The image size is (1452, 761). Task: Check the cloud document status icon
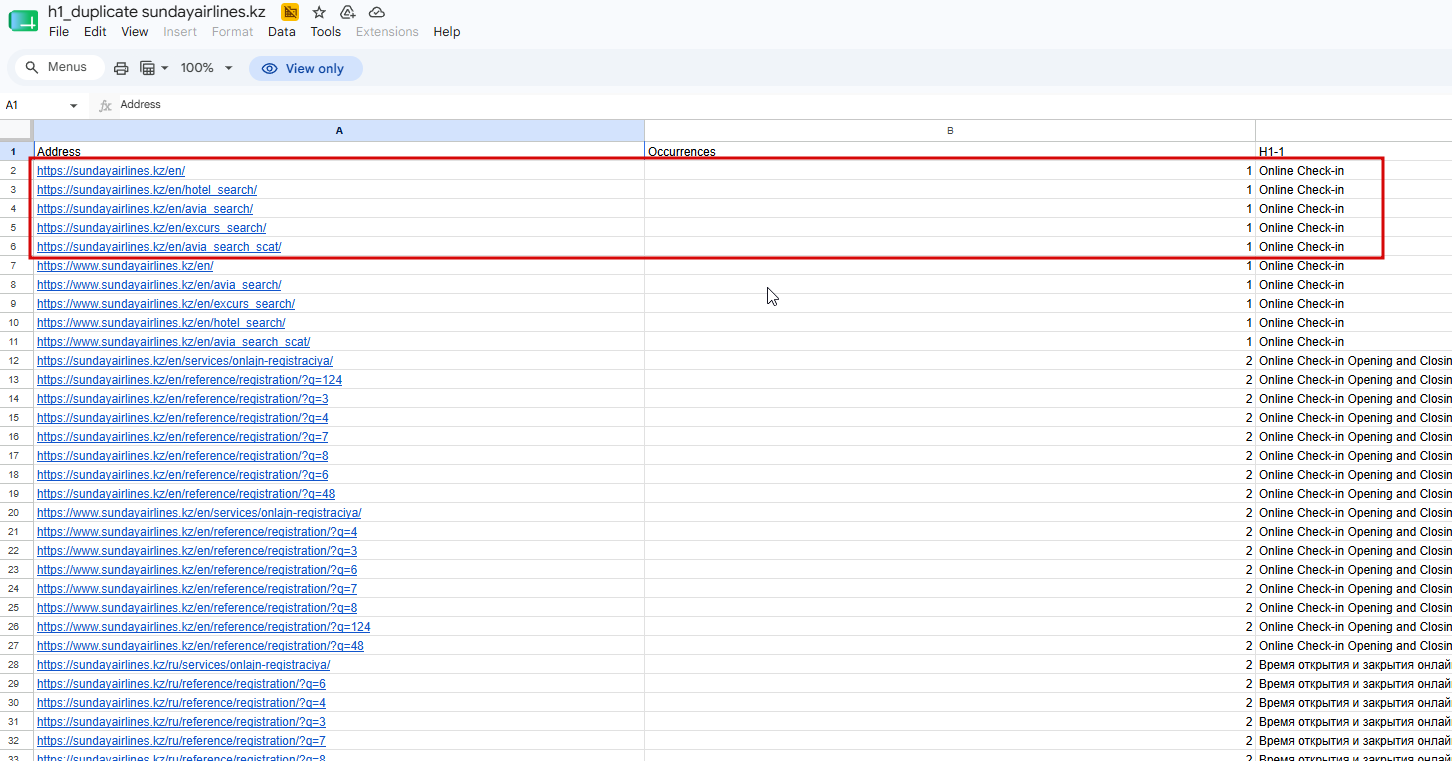[x=377, y=12]
